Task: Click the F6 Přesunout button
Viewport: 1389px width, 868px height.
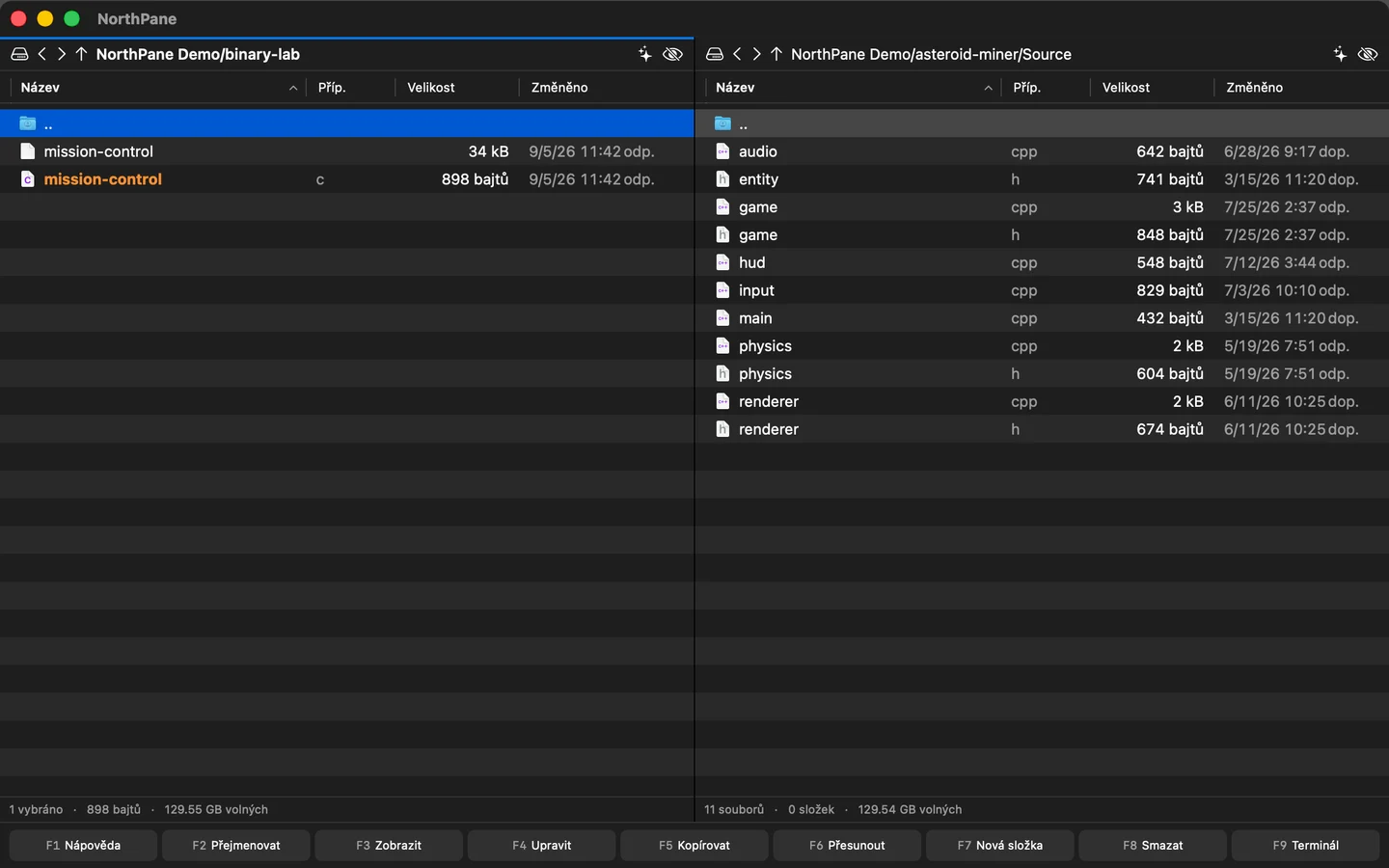Action: click(x=847, y=846)
